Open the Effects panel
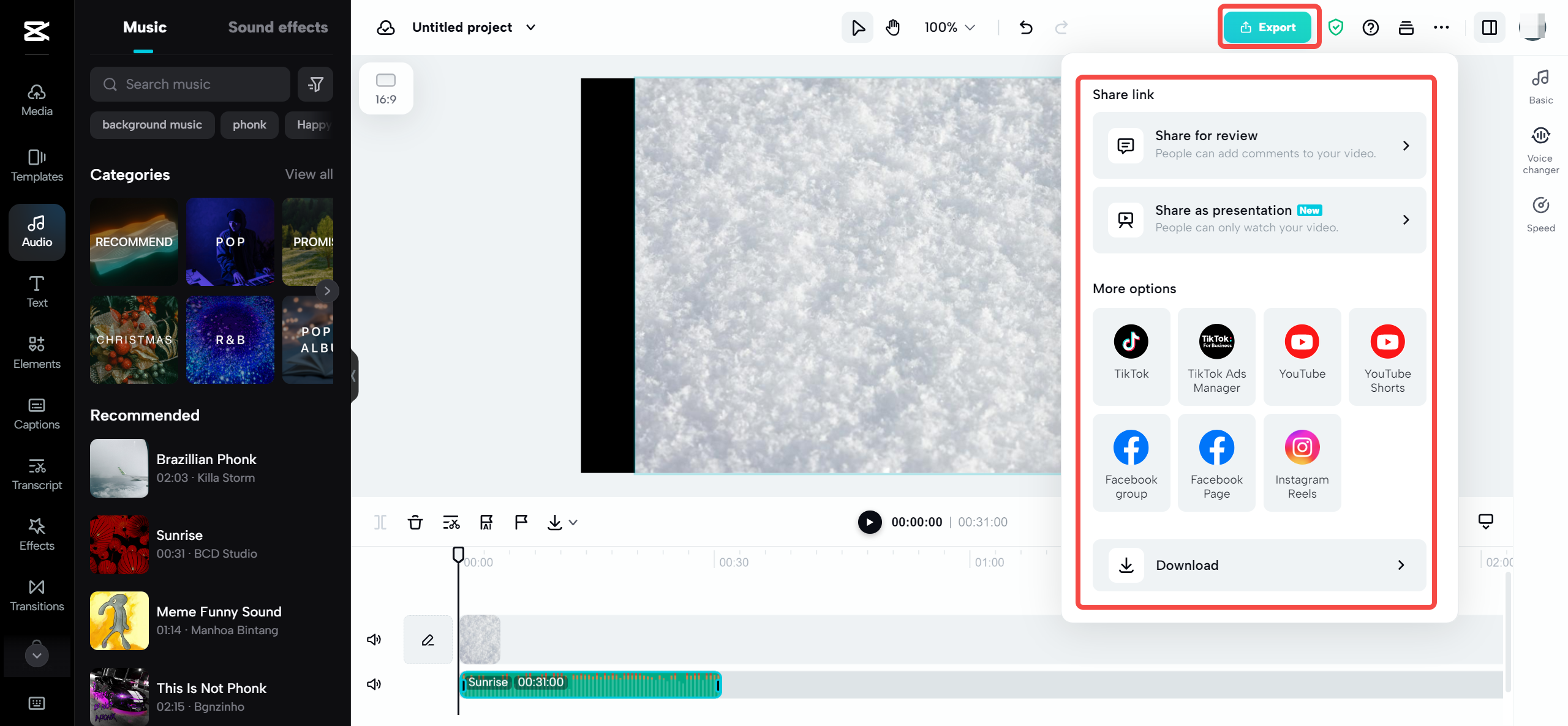The height and width of the screenshot is (726, 1568). [36, 534]
